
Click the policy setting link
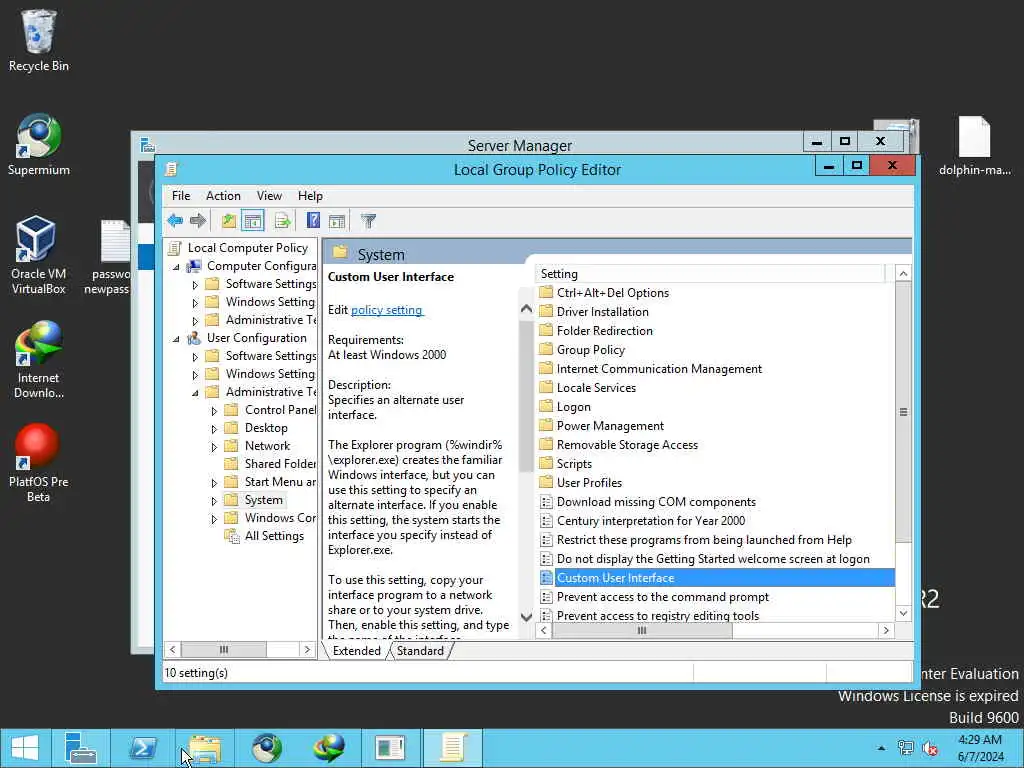tap(387, 310)
